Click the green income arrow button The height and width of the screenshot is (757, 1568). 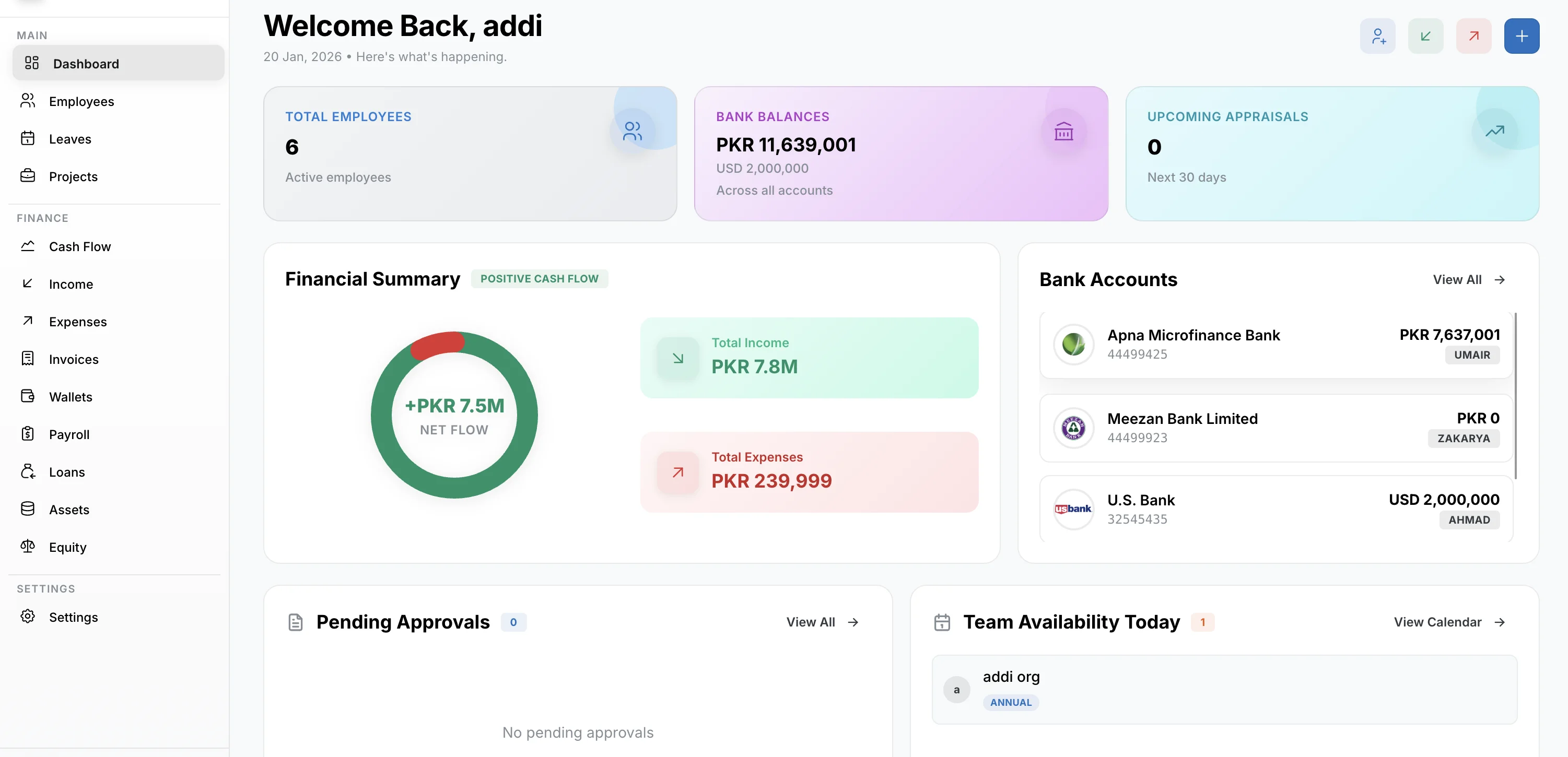[1425, 37]
